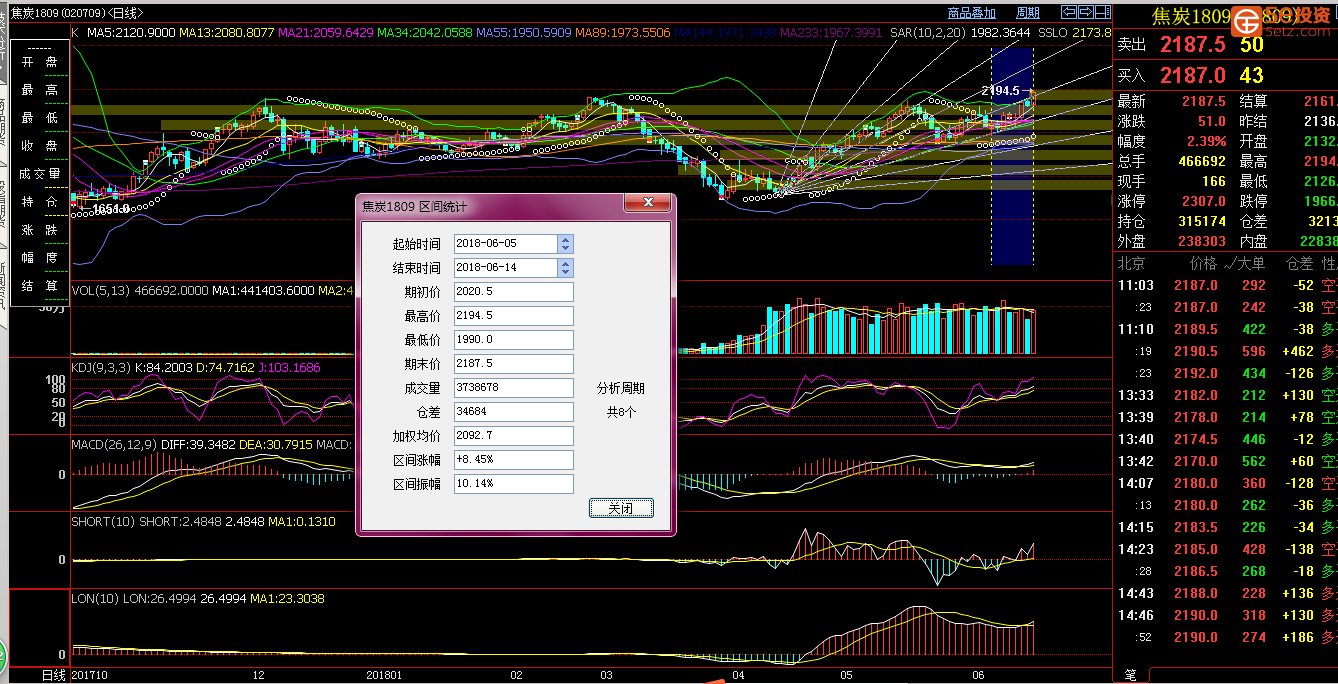Click the 关闭 button in the dialog
Screen dimensions: 1338x684
coord(621,508)
